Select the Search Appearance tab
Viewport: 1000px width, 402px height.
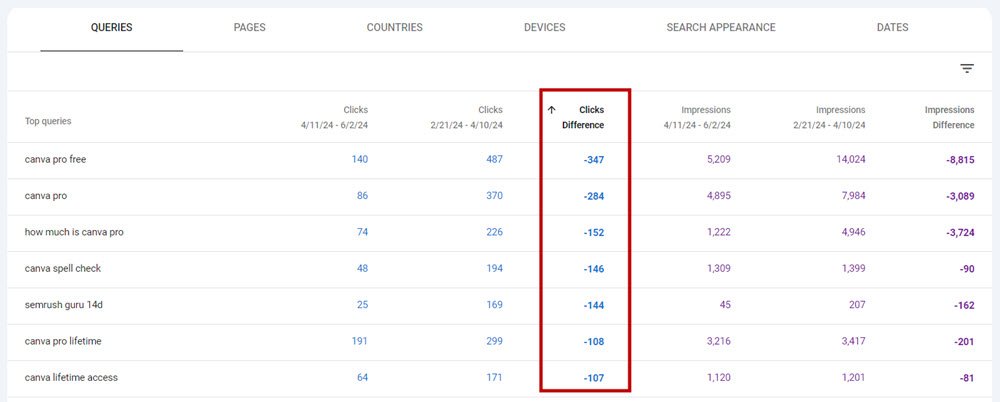(x=720, y=28)
